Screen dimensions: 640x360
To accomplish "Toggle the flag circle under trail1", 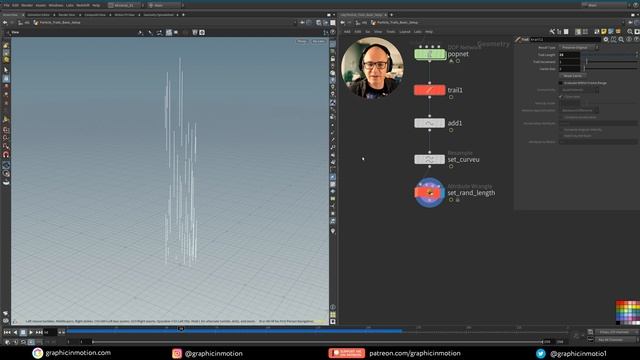I will [x=451, y=97].
